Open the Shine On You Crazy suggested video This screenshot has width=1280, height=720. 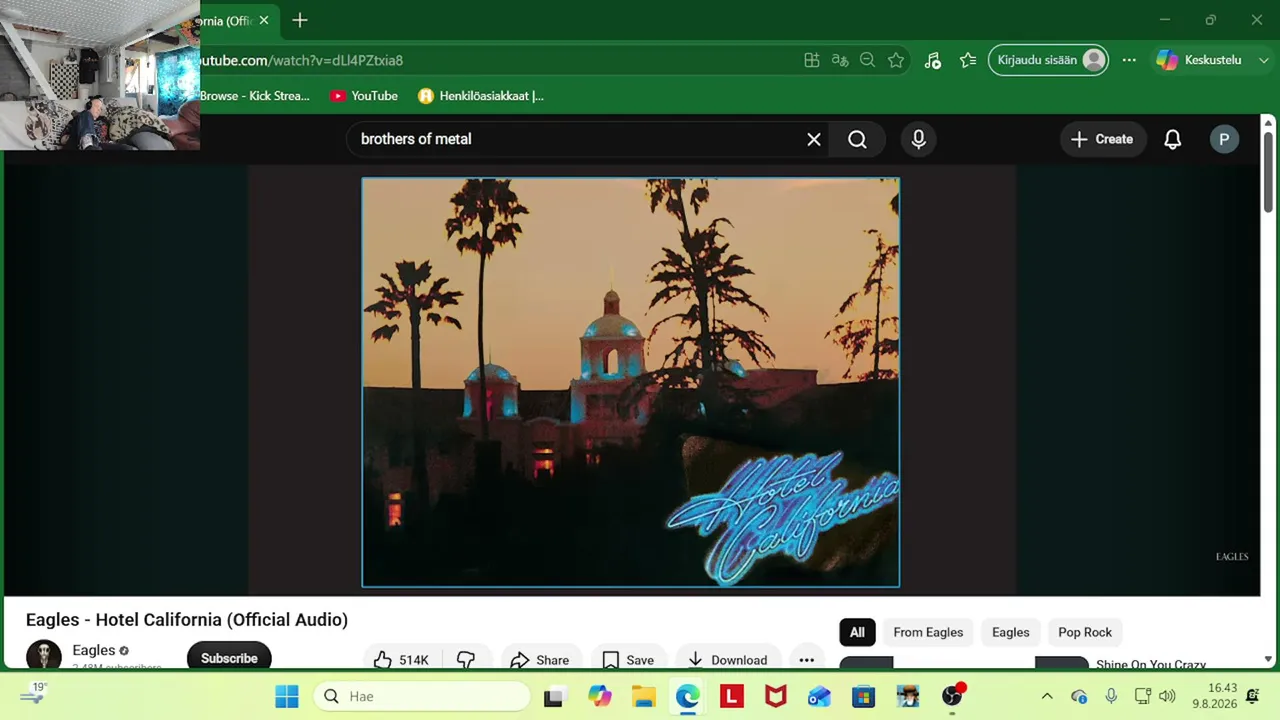click(x=1150, y=664)
